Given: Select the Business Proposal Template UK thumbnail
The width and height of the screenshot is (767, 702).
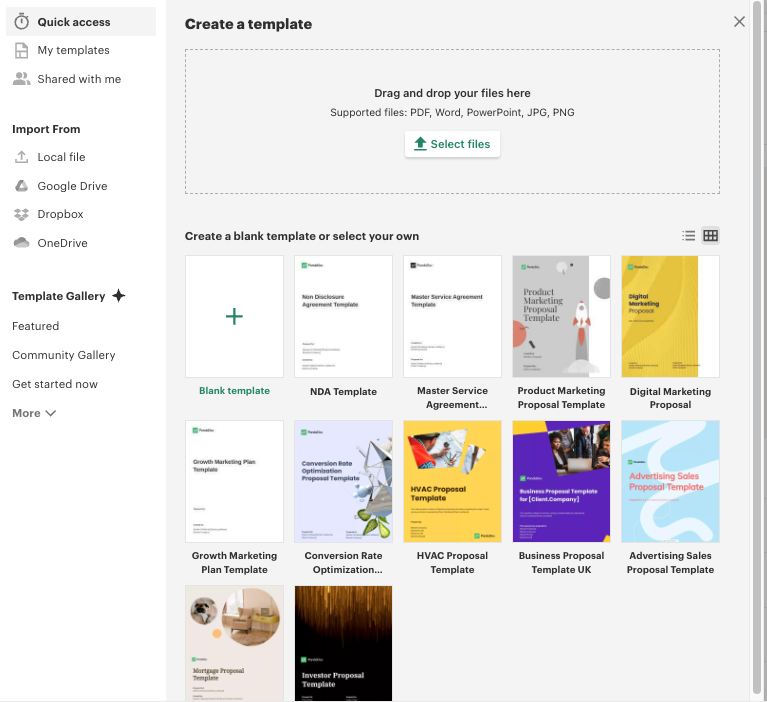Looking at the screenshot, I should (x=562, y=481).
